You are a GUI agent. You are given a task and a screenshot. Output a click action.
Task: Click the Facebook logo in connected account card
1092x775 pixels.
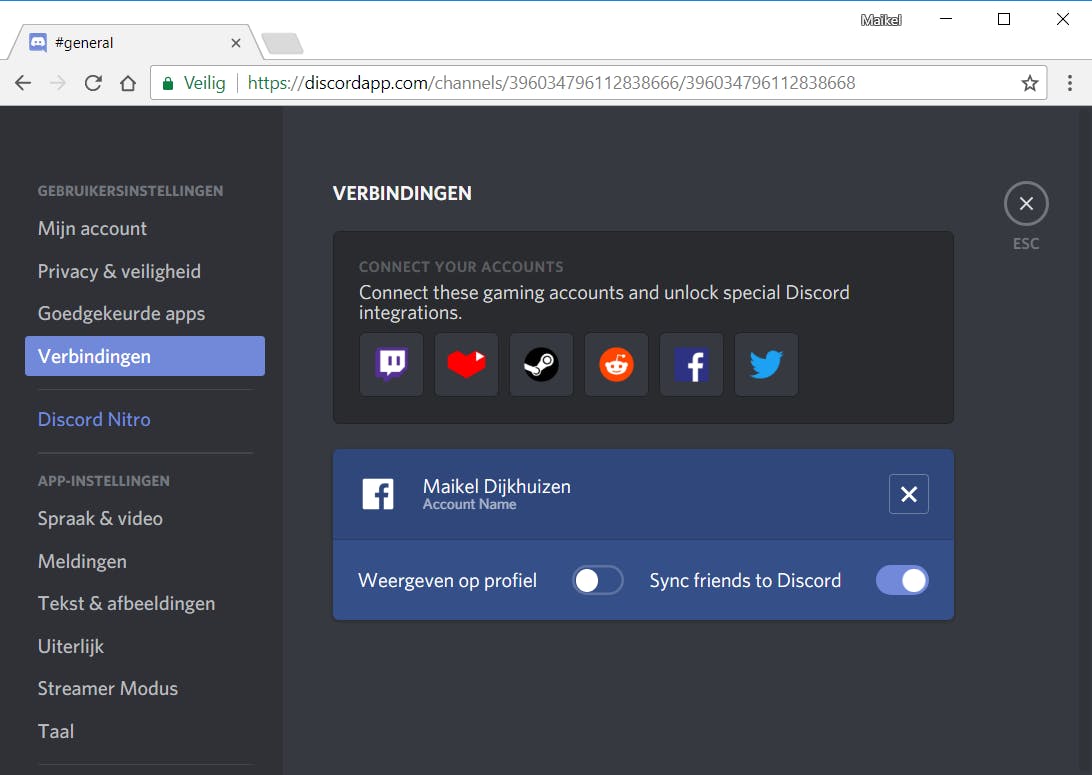click(377, 494)
